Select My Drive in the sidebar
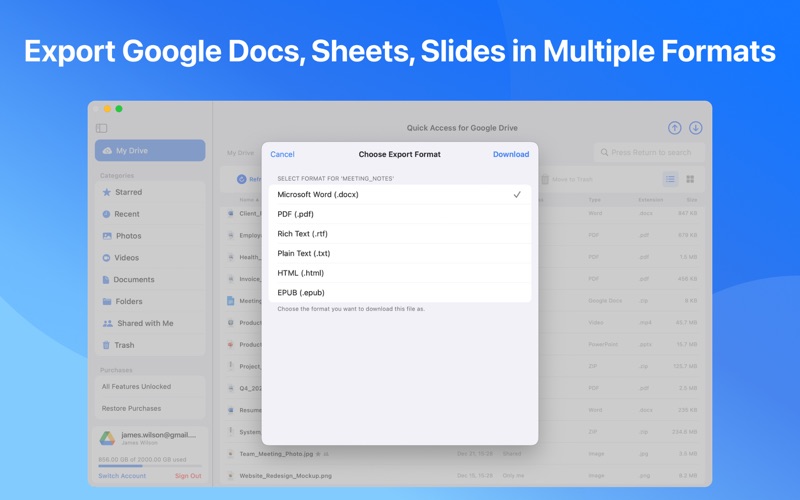 150,151
